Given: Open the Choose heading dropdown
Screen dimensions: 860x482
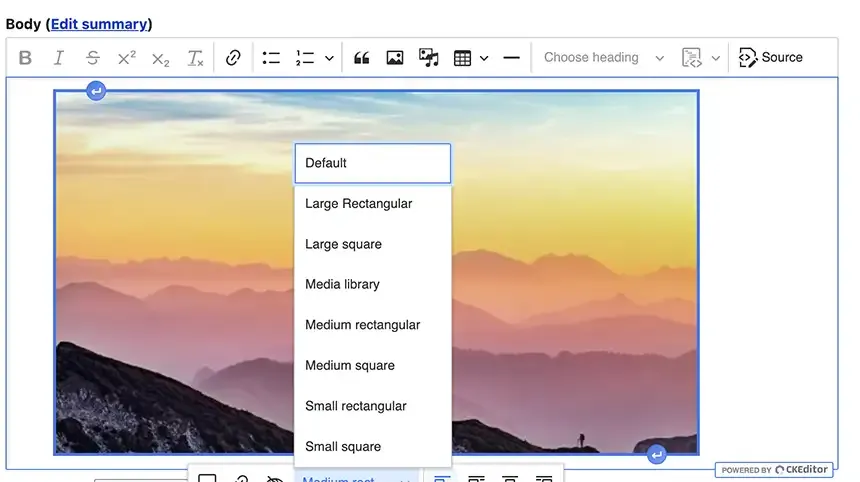Looking at the screenshot, I should 603,58.
